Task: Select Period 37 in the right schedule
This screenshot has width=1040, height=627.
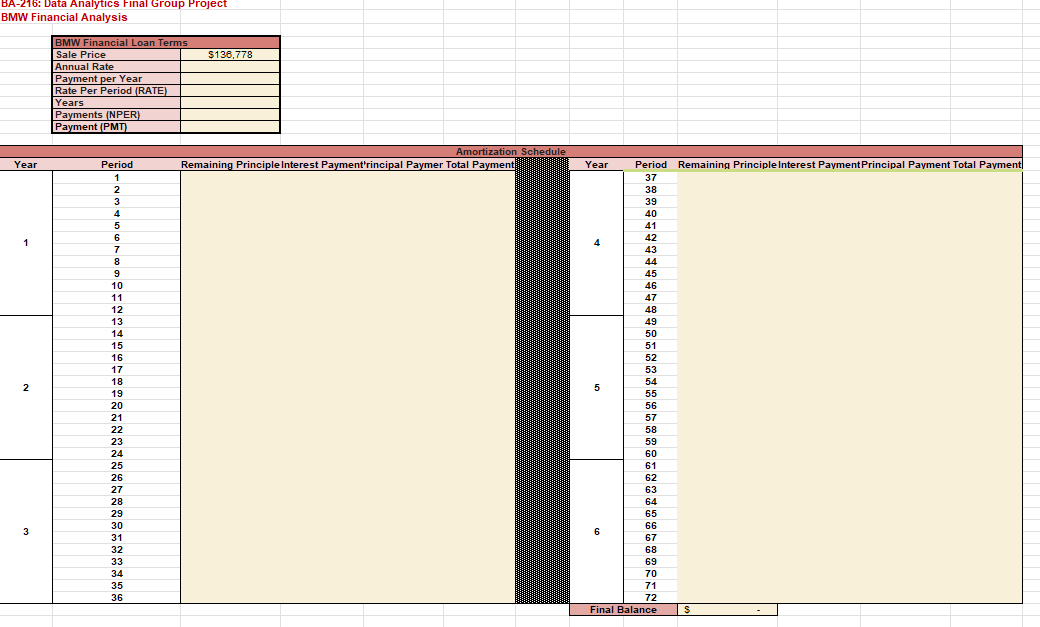Action: (650, 176)
